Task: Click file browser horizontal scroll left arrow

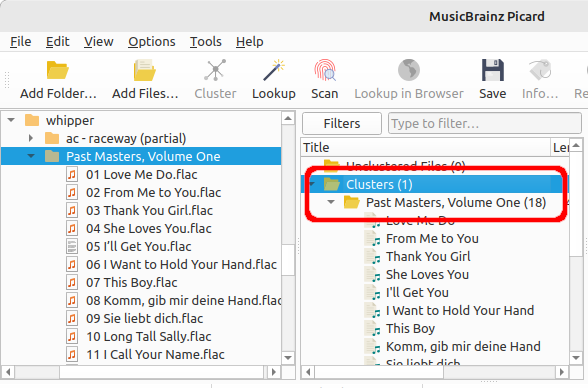Action: (8, 372)
